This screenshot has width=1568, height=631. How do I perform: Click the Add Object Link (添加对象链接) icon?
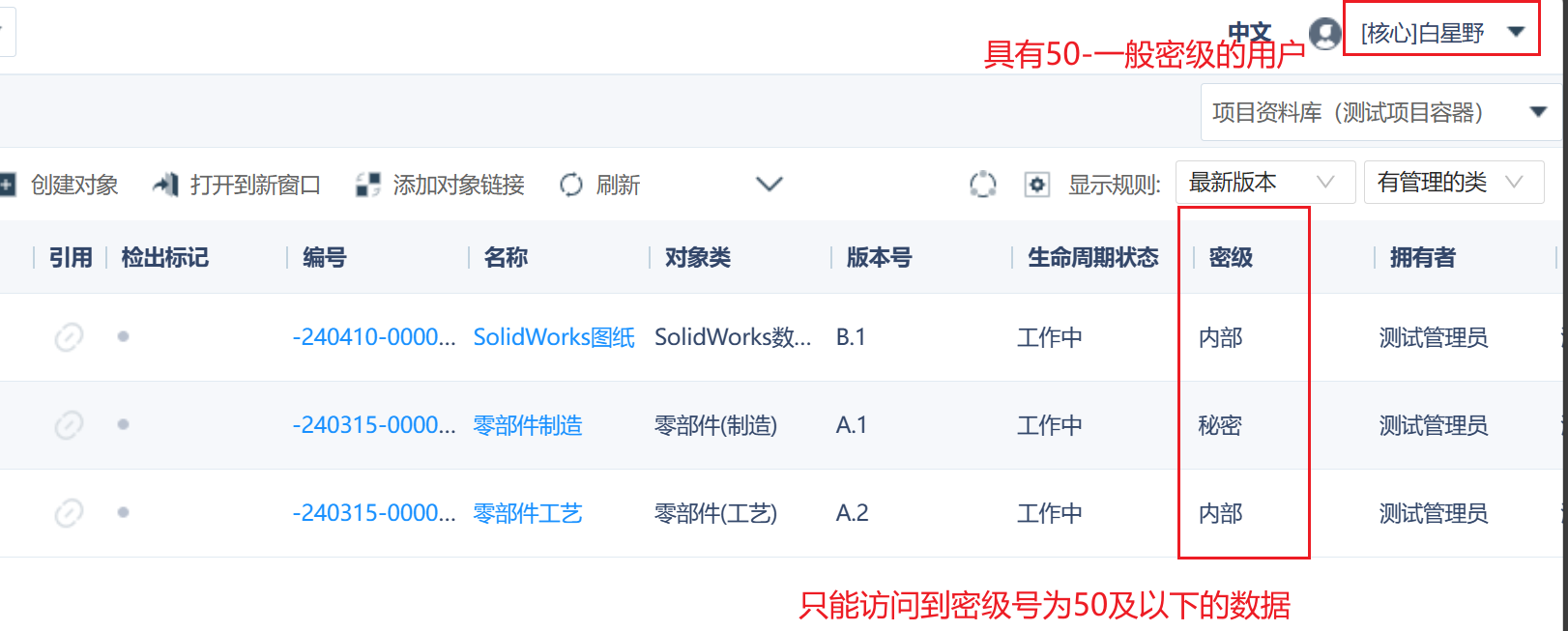[x=367, y=185]
